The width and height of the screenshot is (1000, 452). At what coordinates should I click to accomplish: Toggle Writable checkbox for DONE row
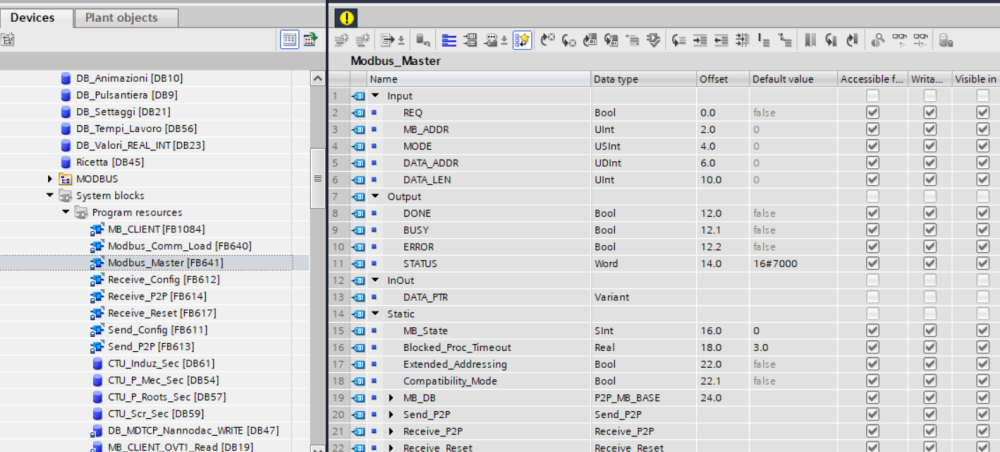tap(930, 213)
